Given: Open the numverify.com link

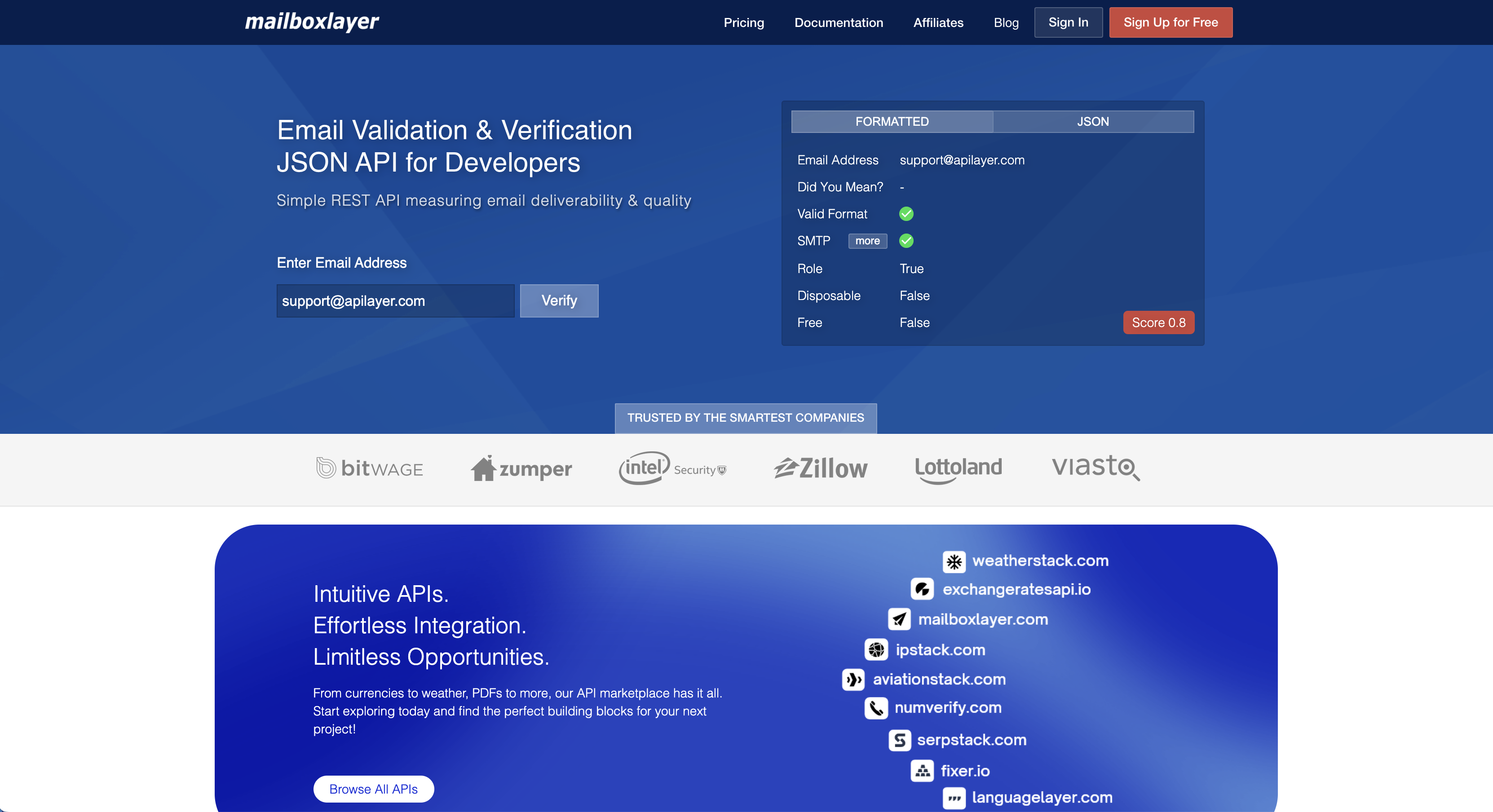Looking at the screenshot, I should [948, 708].
